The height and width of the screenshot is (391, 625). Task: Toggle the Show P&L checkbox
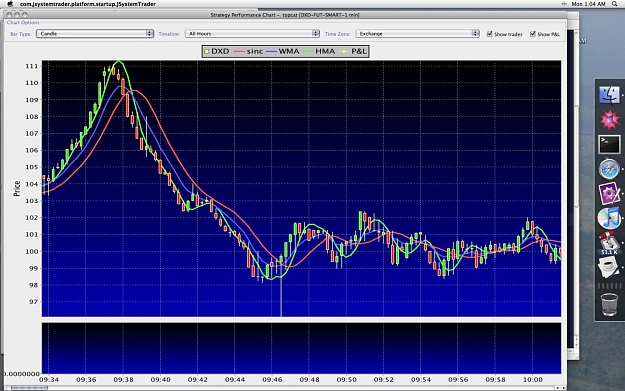coord(533,34)
